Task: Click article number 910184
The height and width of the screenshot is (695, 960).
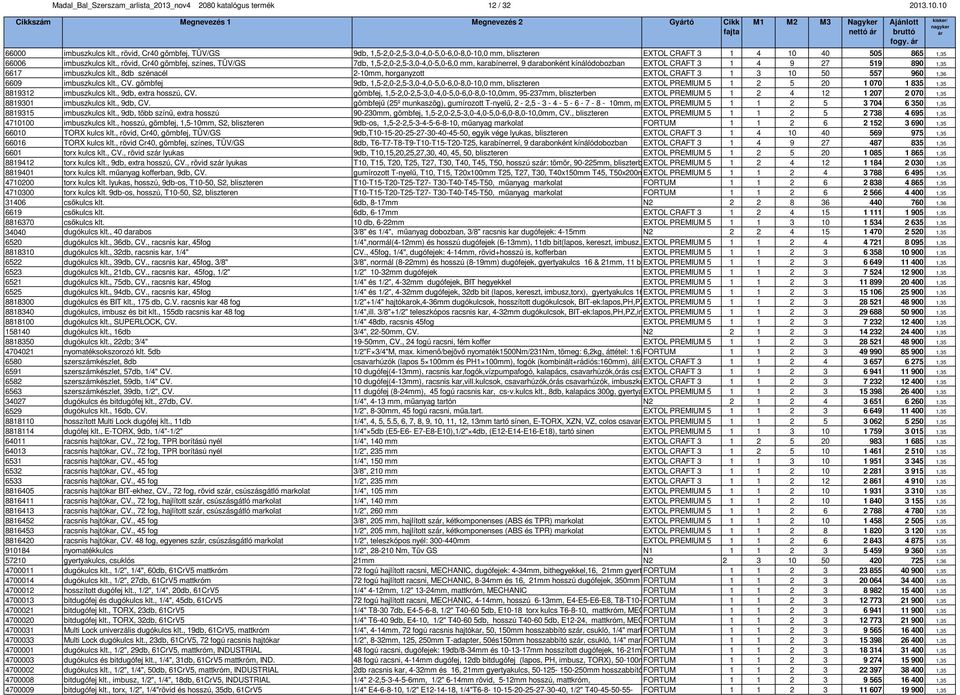Action: (18, 550)
